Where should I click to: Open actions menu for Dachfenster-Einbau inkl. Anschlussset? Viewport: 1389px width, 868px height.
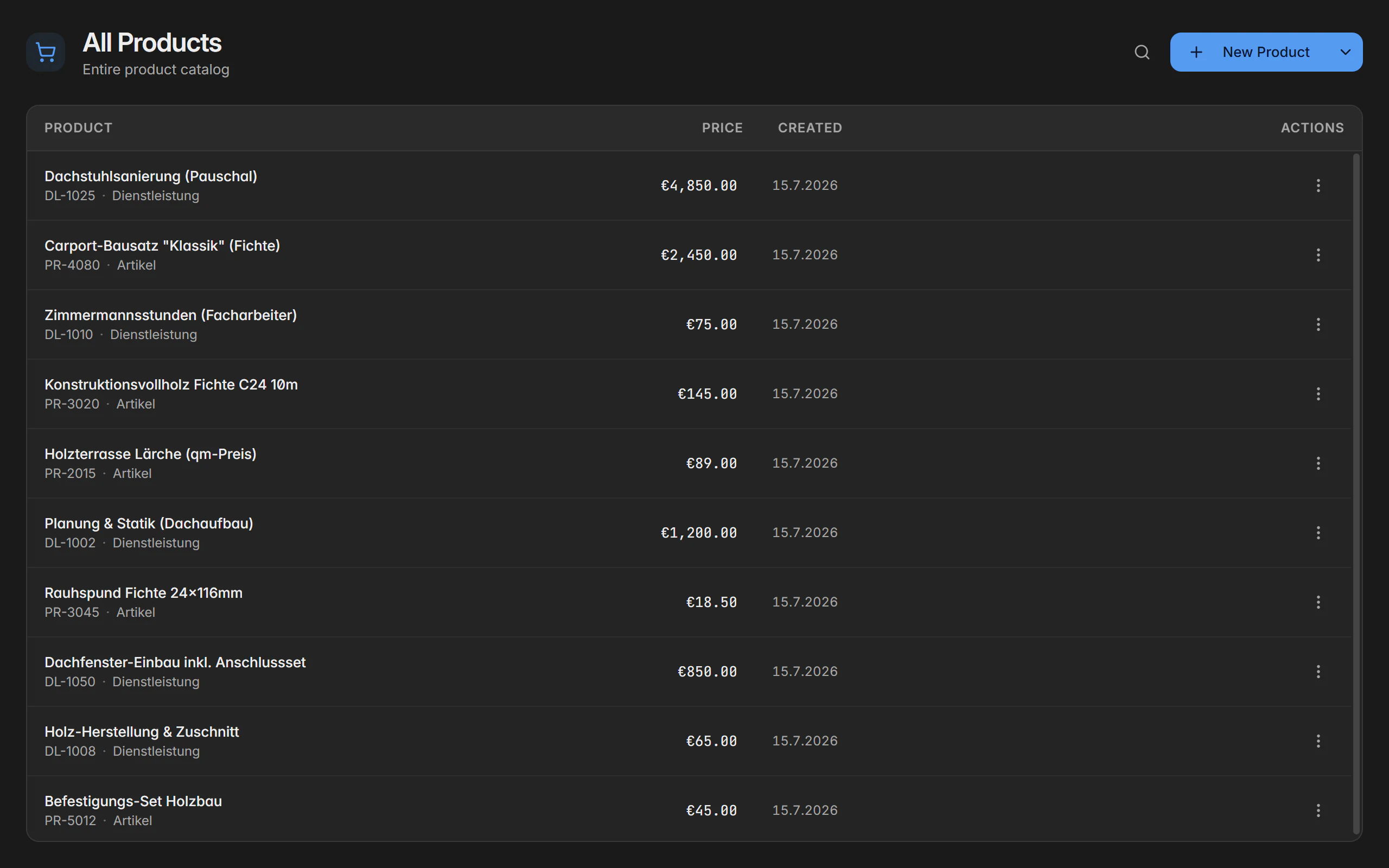pos(1318,672)
